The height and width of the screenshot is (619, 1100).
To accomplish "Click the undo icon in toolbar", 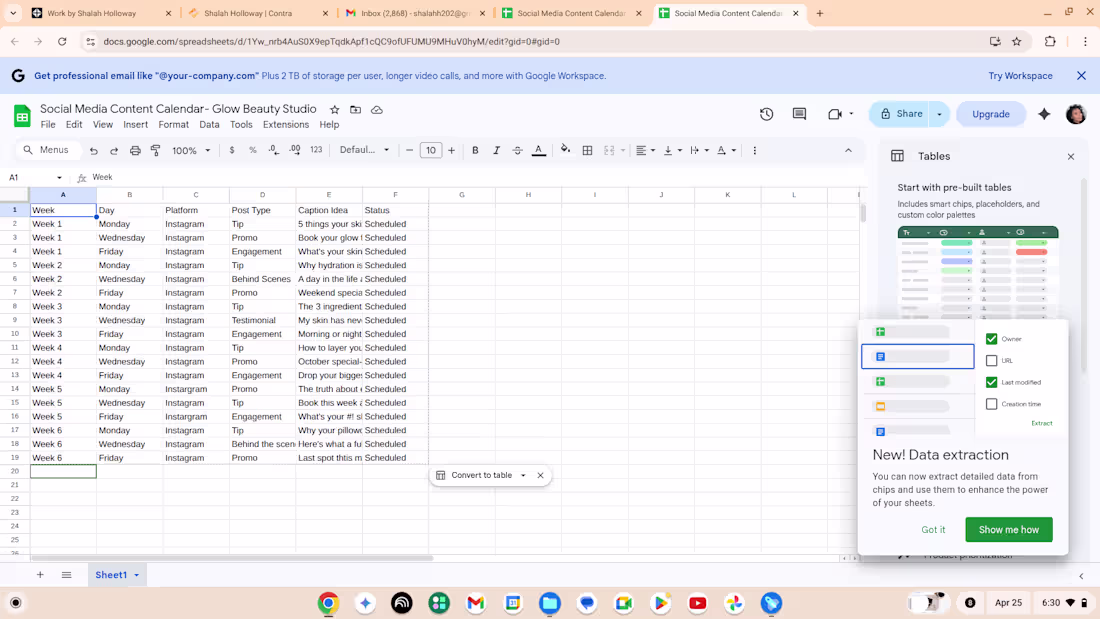I will pos(93,150).
